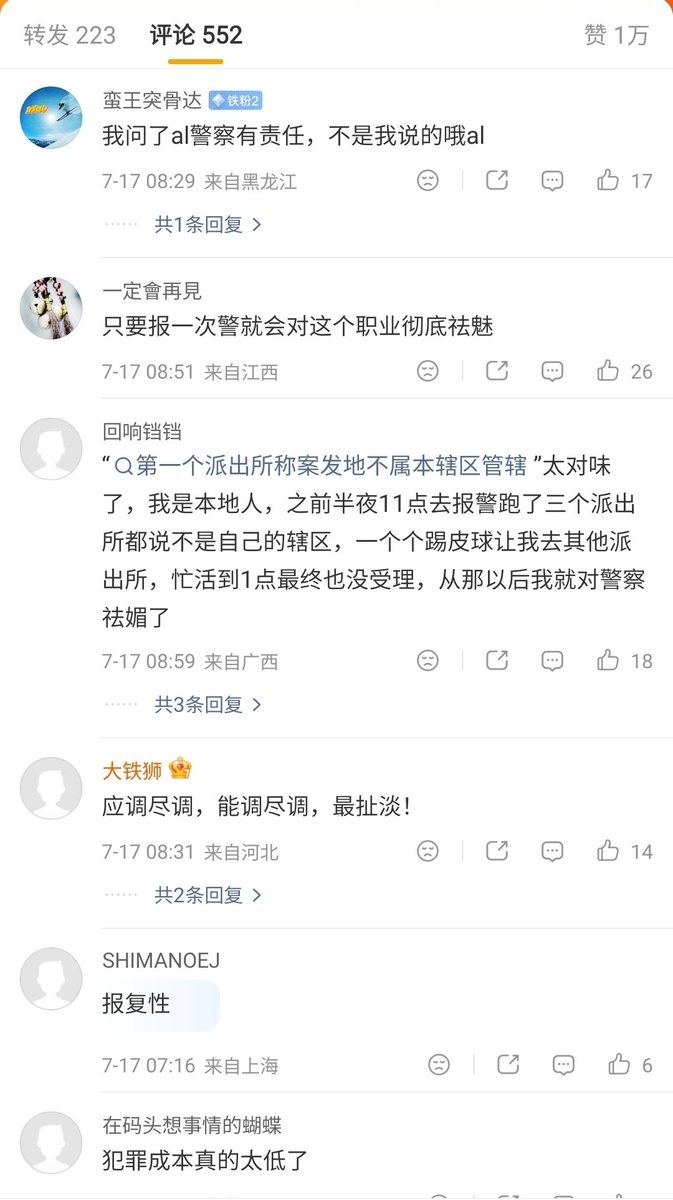Tap the dislike face icon on 一定會再見's comment

pos(427,371)
